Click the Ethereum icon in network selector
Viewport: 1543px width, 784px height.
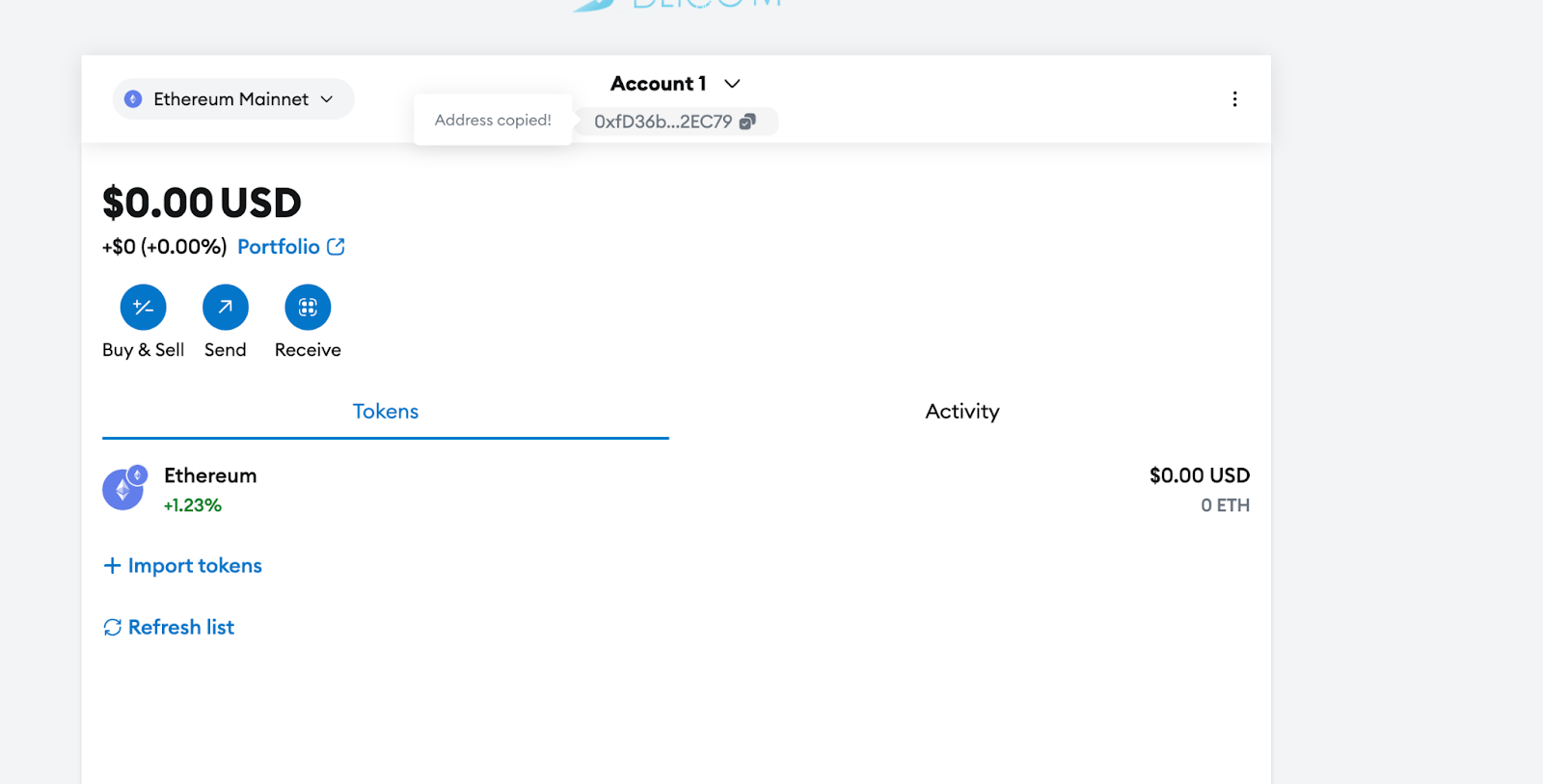[x=134, y=99]
